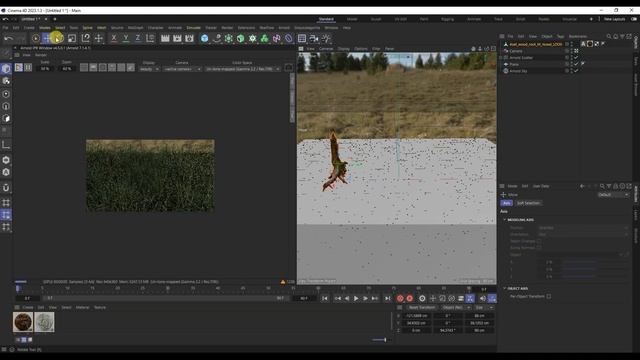Image resolution: width=640 pixels, height=360 pixels.
Task: Click the Reset Transform button
Action: 422,307
